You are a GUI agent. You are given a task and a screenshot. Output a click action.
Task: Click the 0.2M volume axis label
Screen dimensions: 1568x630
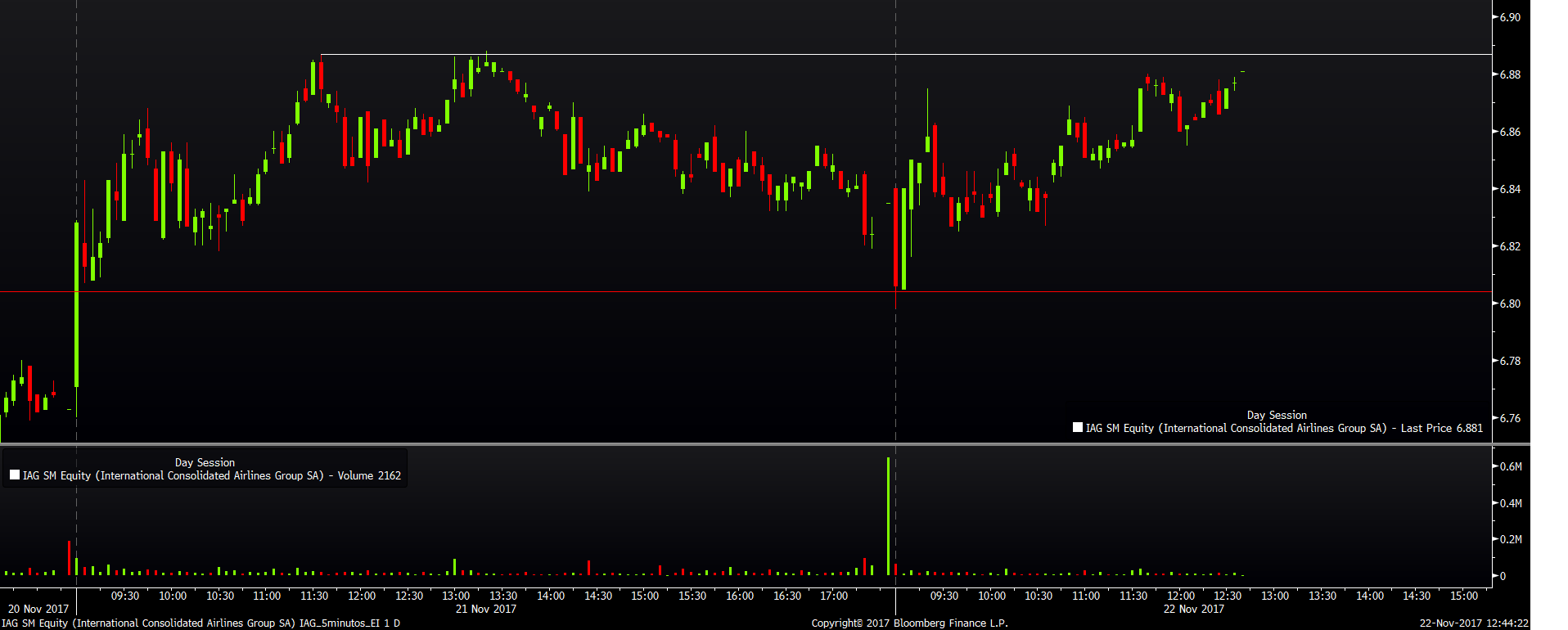coord(1511,539)
